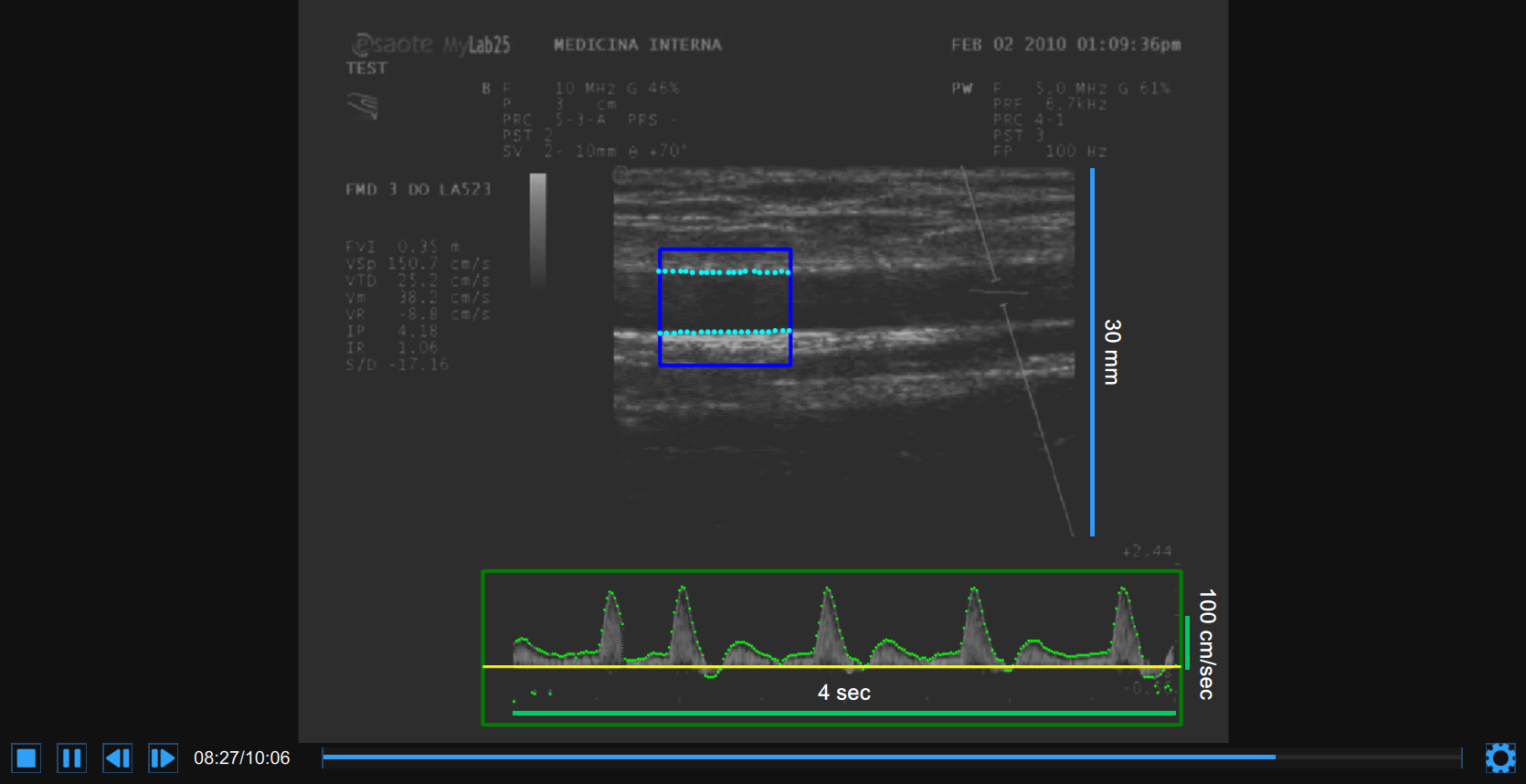
Task: Select the green horizontal time calibration line
Action: coord(843,713)
